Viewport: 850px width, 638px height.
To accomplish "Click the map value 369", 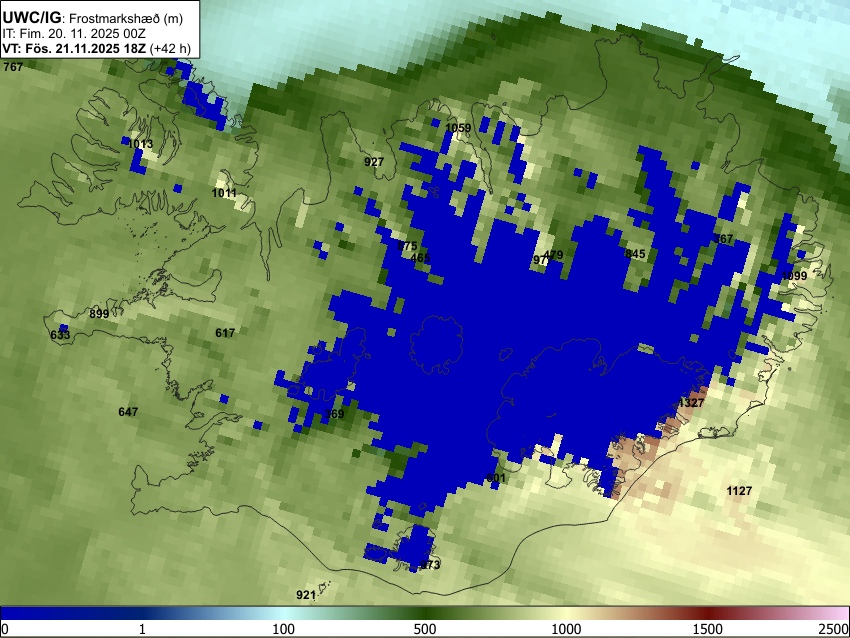I will pos(334,414).
